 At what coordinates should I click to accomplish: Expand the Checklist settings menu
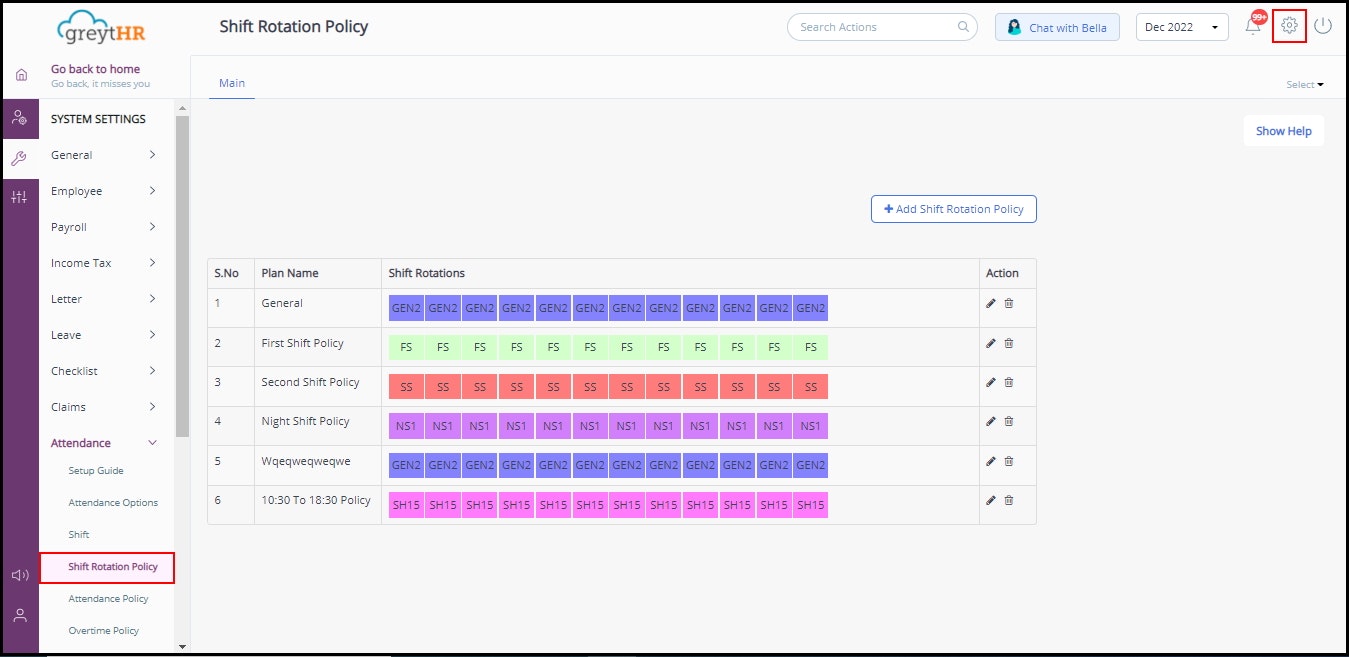pos(104,371)
